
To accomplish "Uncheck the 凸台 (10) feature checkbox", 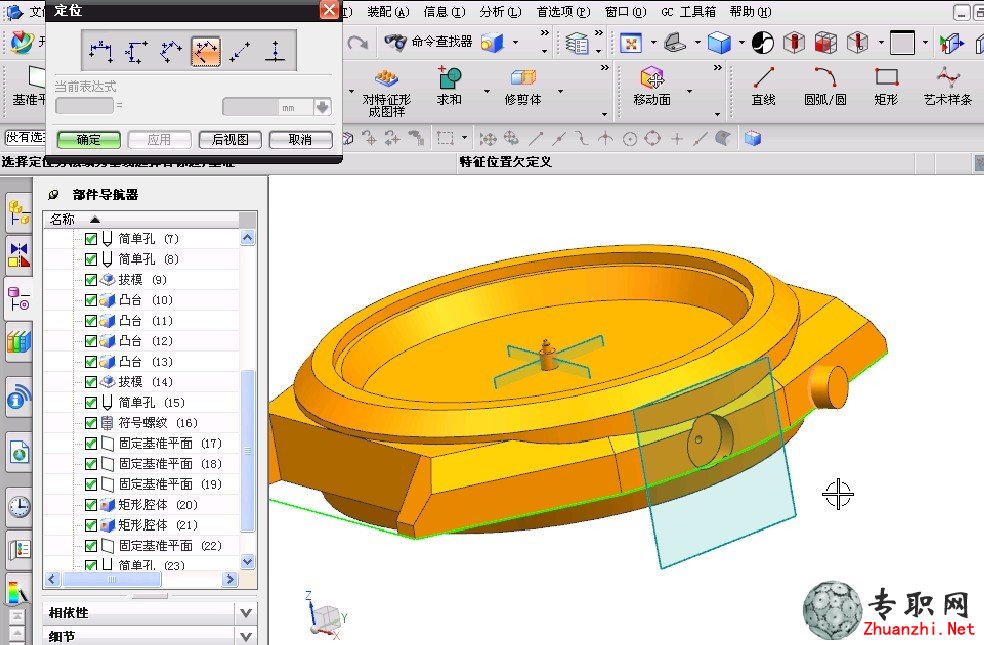I will tap(91, 301).
